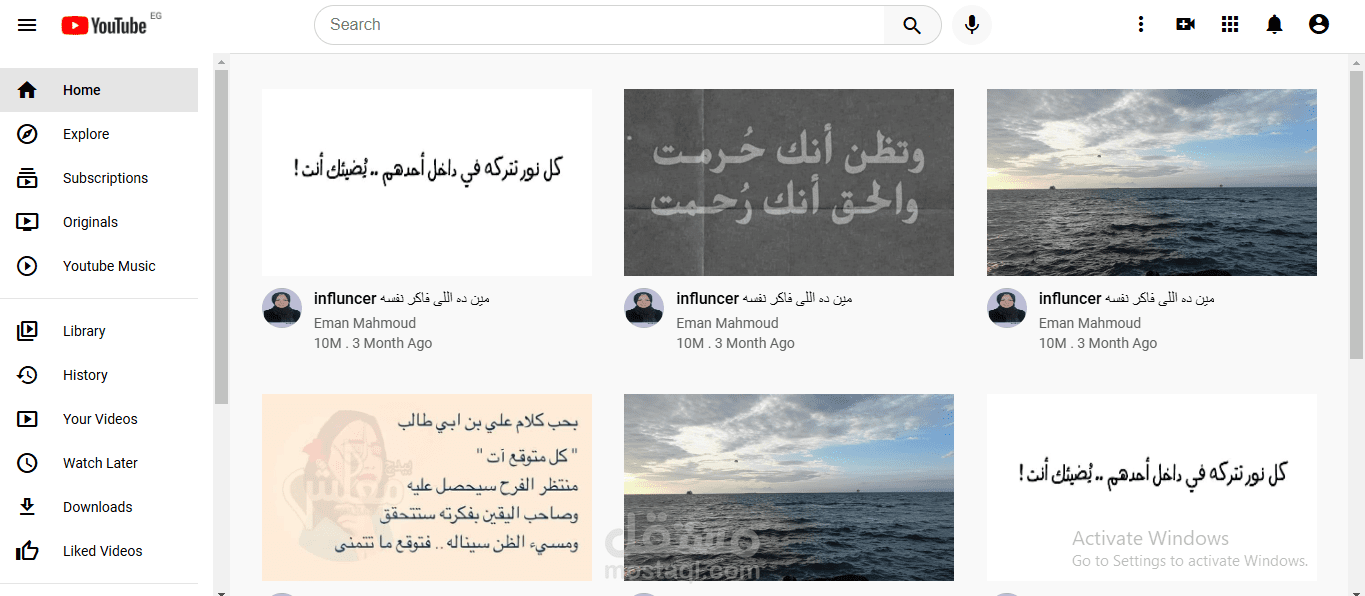The width and height of the screenshot is (1365, 596).
Task: Open the first white quote video thumbnail
Action: pyautogui.click(x=427, y=182)
